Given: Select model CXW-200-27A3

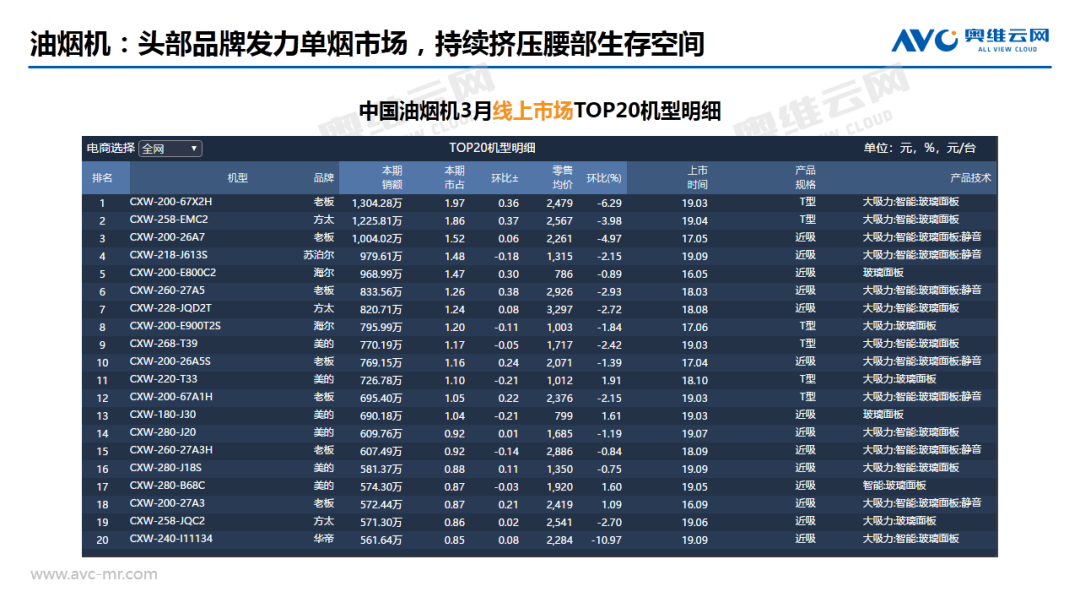Looking at the screenshot, I should pyautogui.click(x=167, y=504).
